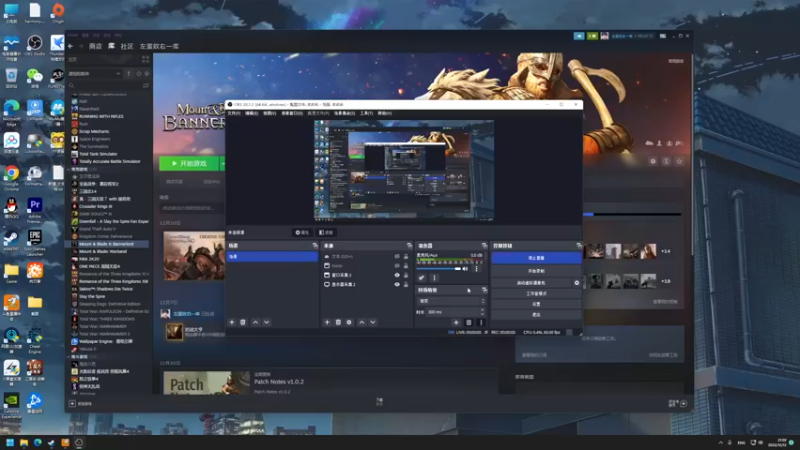The width and height of the screenshot is (800, 450).
Task: Toggle visibility of the second source in the OBS list
Action: [x=397, y=266]
